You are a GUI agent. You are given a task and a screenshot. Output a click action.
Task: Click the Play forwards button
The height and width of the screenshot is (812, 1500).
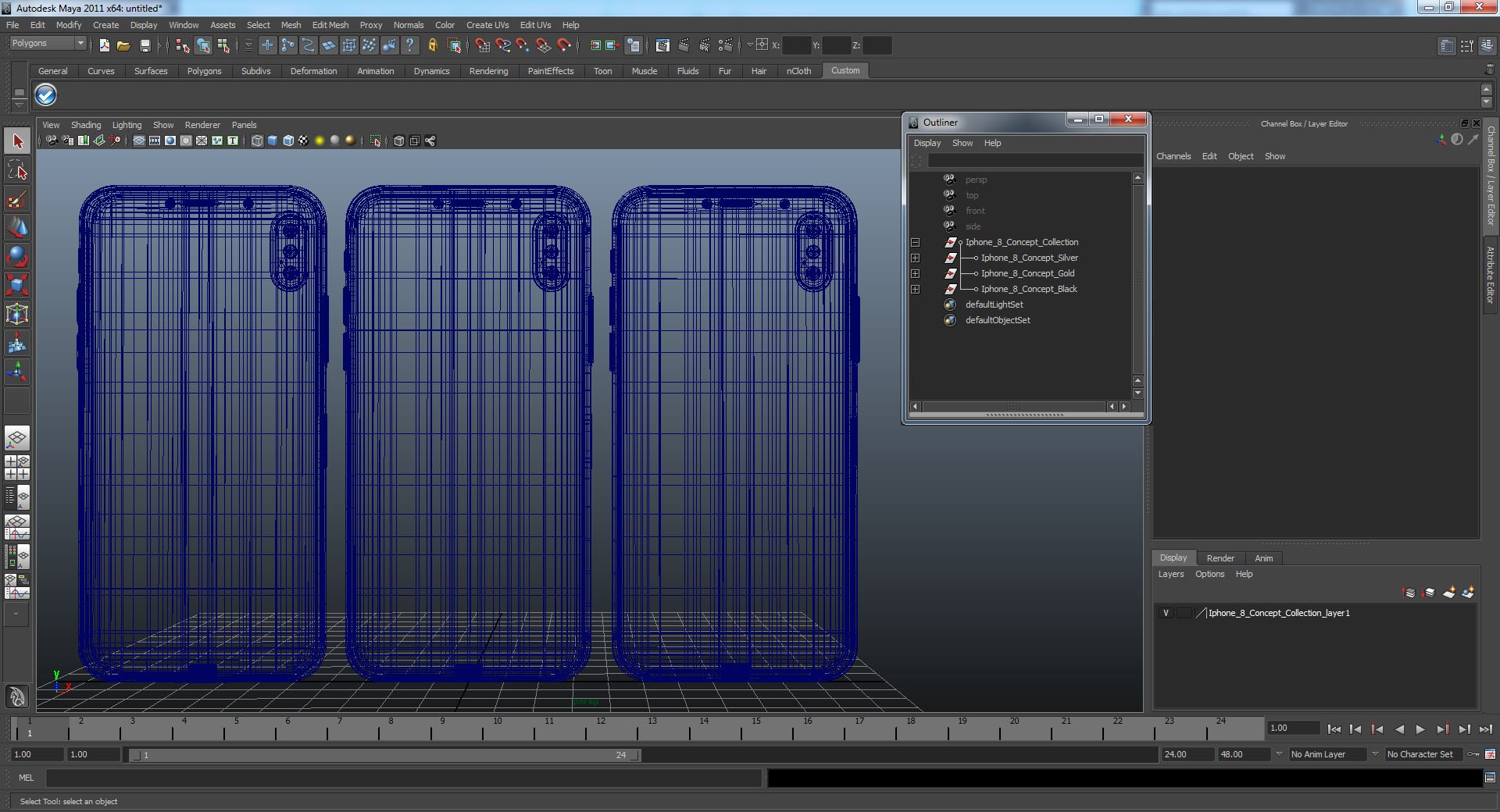coord(1420,729)
